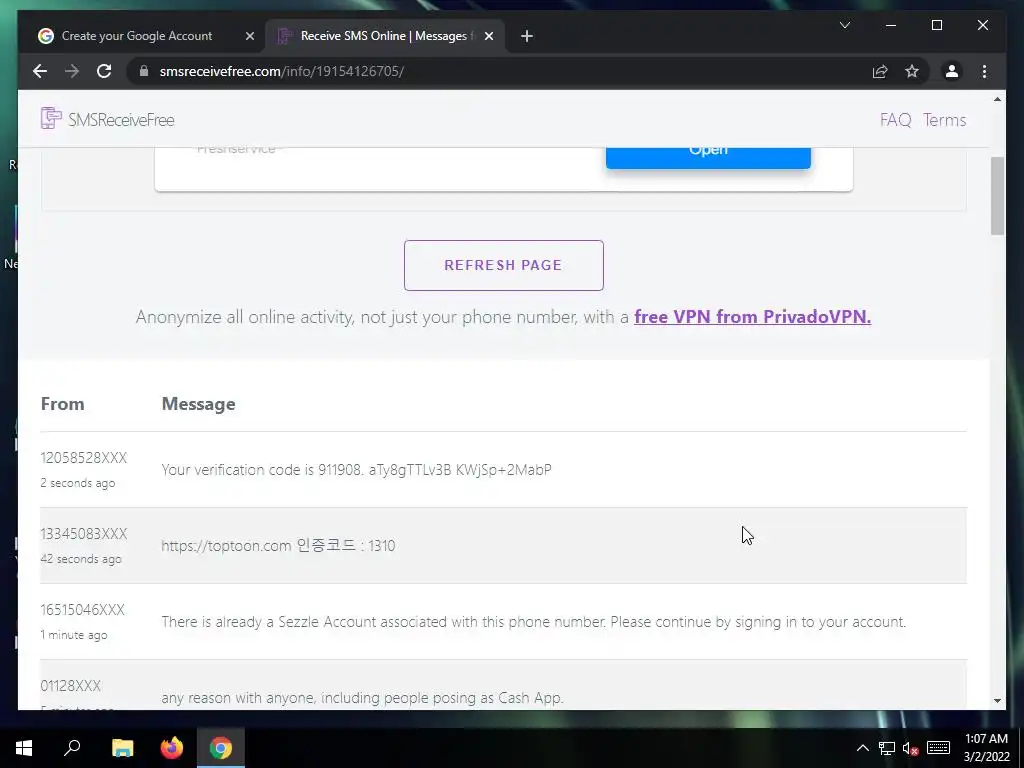This screenshot has width=1024, height=768.
Task: Click the blue Open ad button
Action: tap(708, 157)
